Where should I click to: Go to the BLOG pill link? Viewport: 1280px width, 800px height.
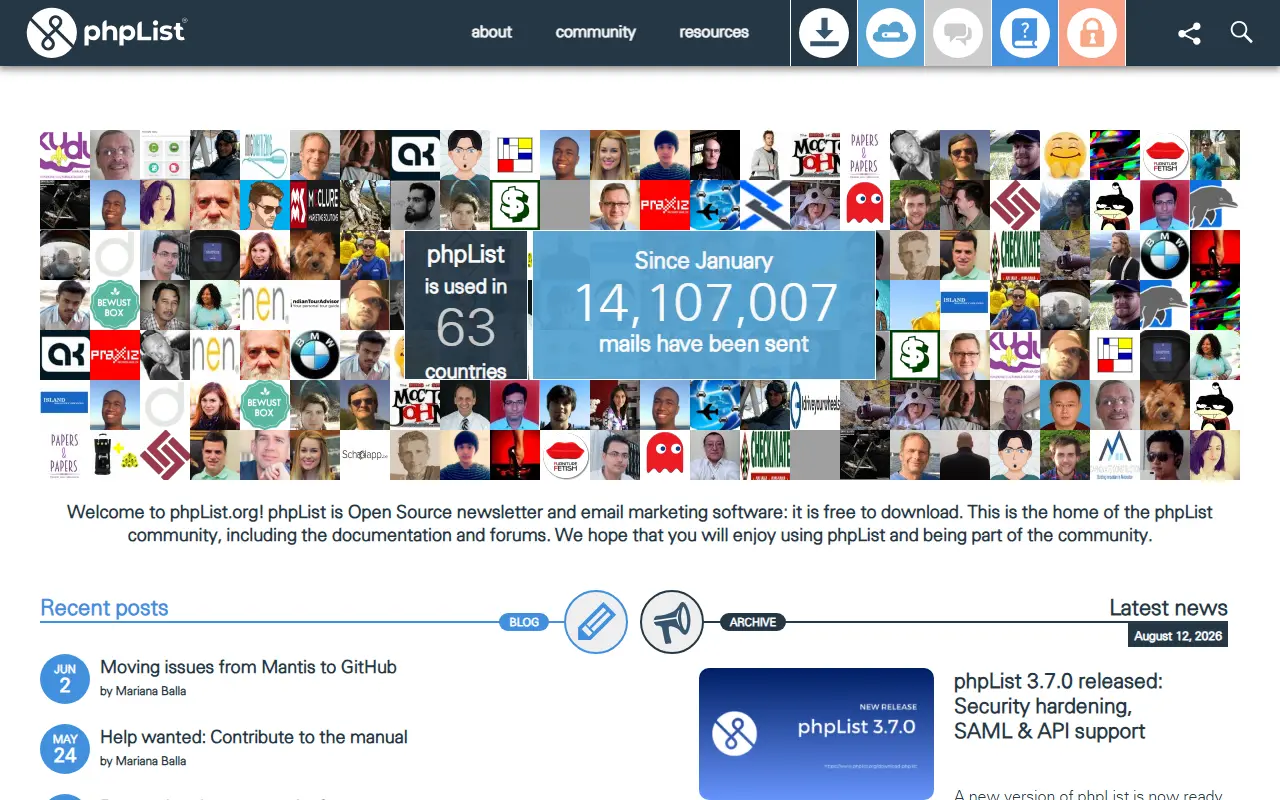point(524,622)
